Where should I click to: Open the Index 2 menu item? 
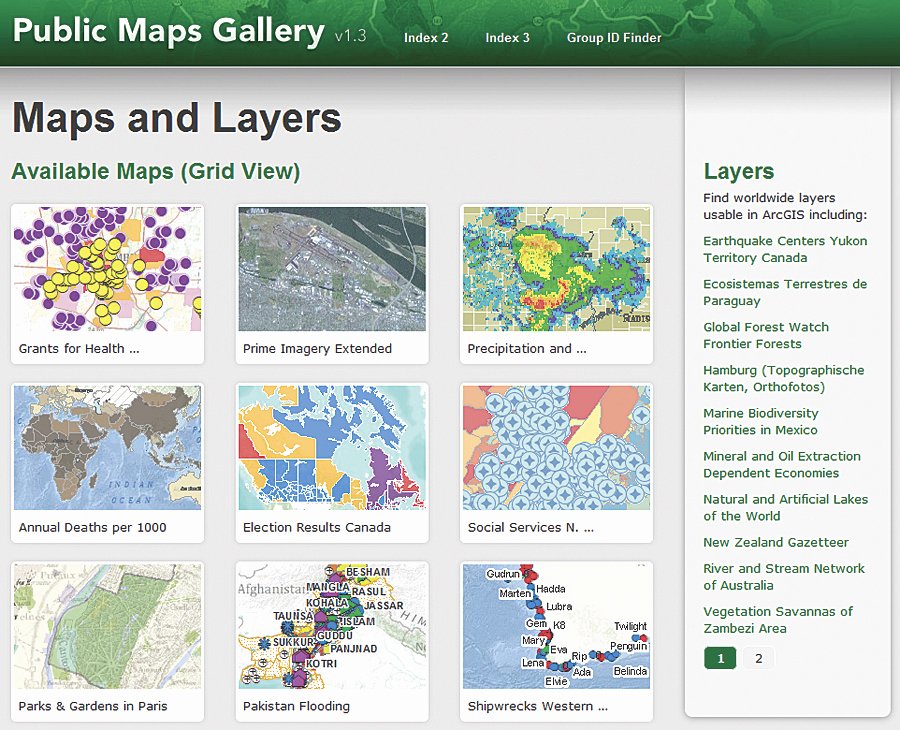[x=426, y=38]
